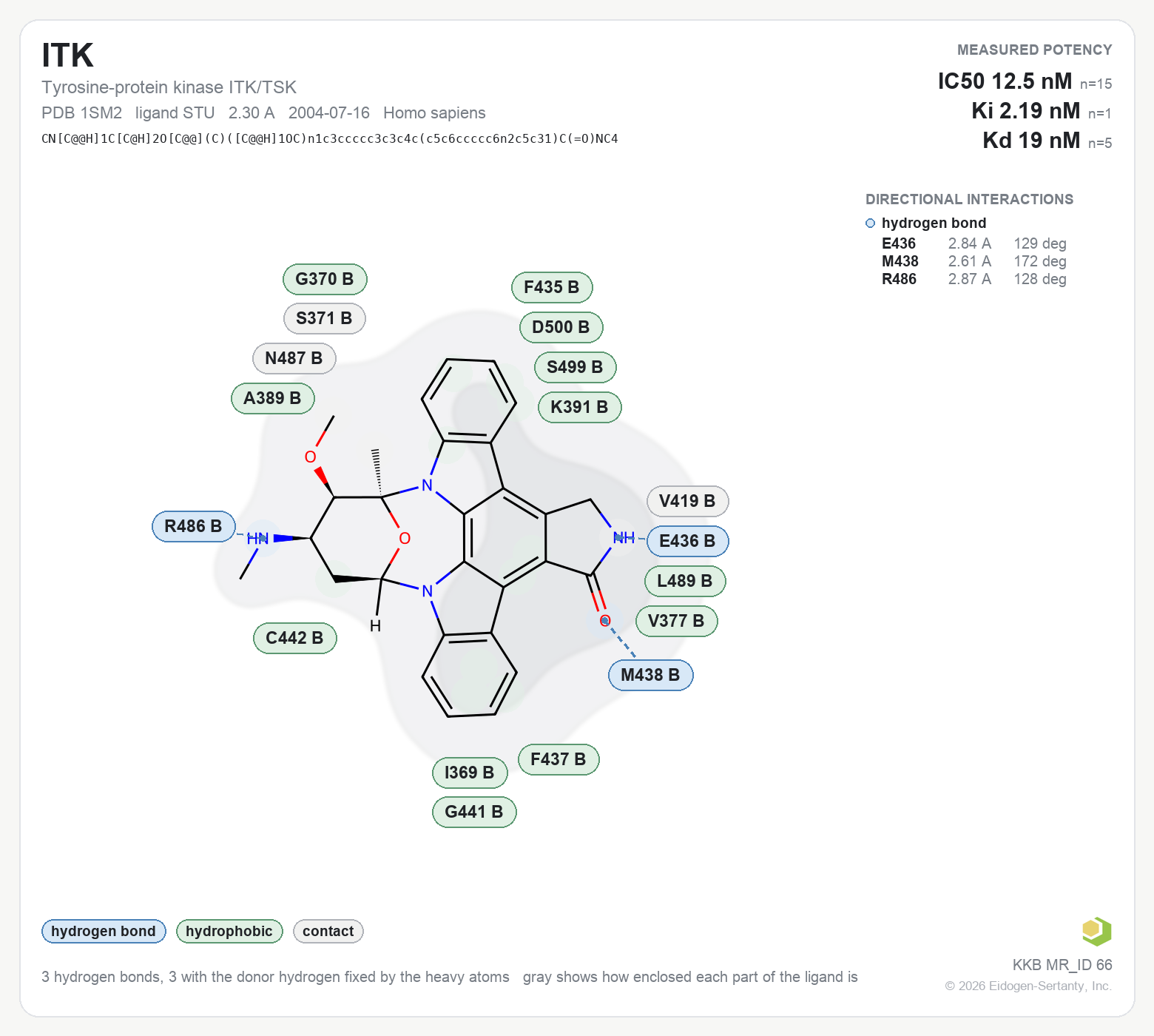This screenshot has width=1154, height=1036.
Task: Click the methylamine HN atom near R486
Action: pyautogui.click(x=257, y=539)
